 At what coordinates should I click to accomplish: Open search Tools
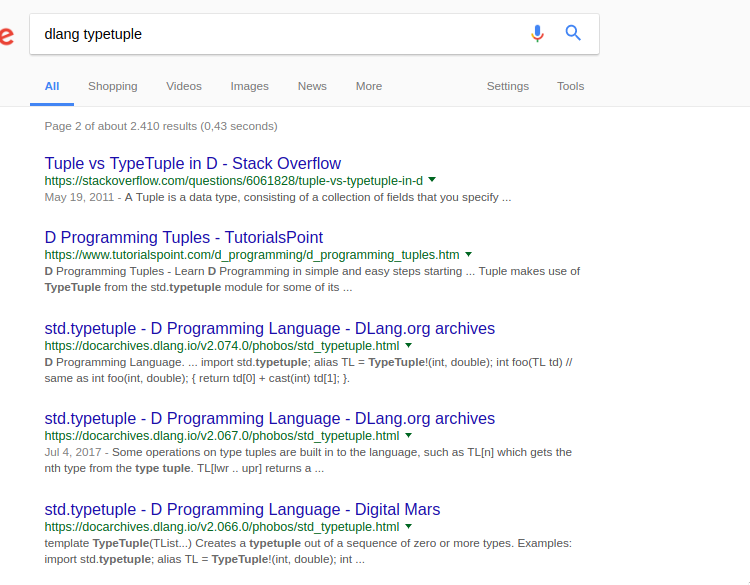(570, 87)
